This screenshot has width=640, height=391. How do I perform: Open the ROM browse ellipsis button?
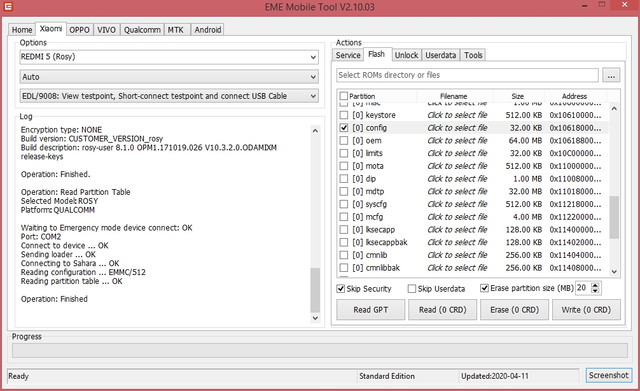(x=611, y=76)
